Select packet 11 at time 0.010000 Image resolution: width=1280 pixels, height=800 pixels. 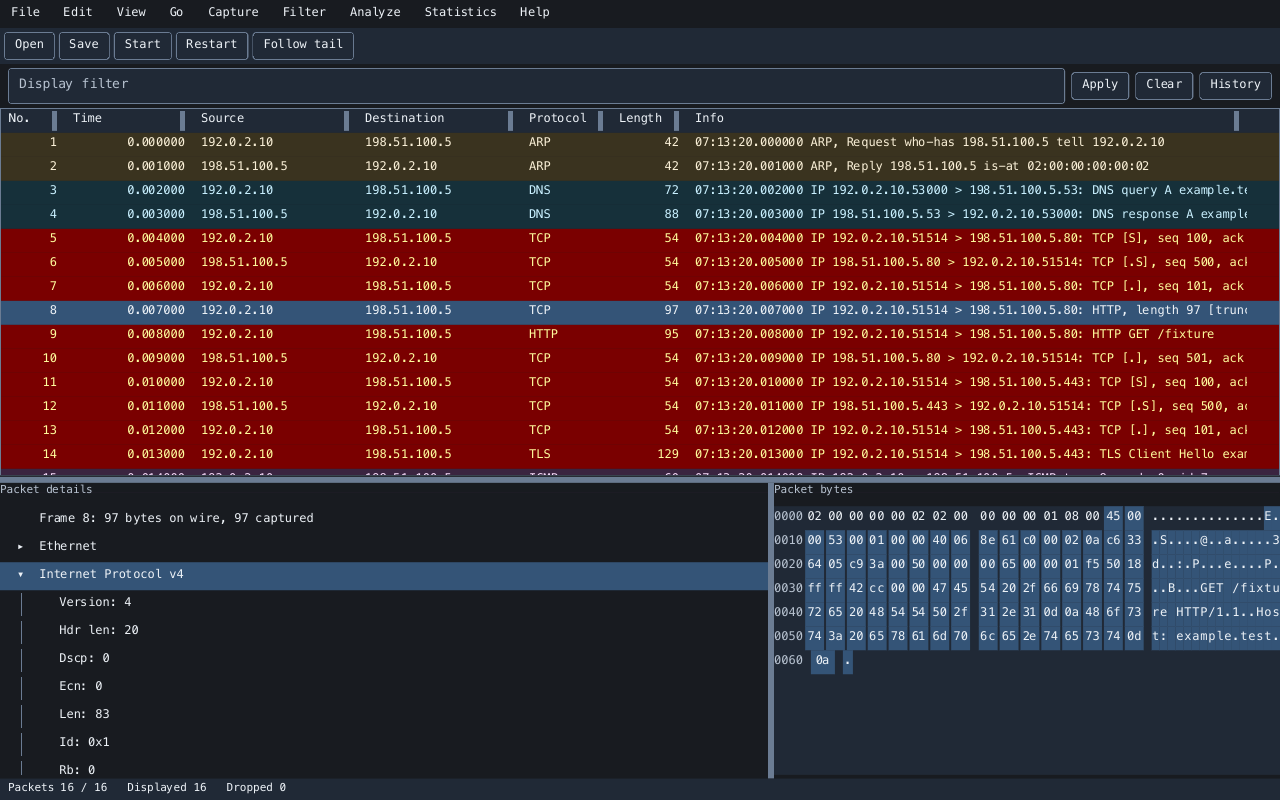tap(640, 382)
